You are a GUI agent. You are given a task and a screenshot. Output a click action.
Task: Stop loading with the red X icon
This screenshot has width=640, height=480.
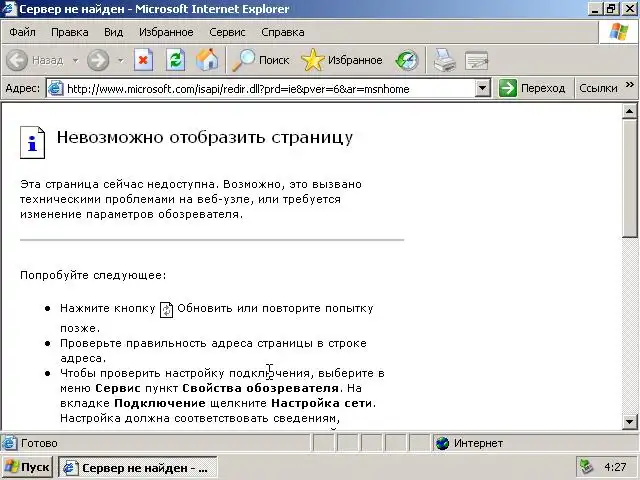pyautogui.click(x=143, y=60)
